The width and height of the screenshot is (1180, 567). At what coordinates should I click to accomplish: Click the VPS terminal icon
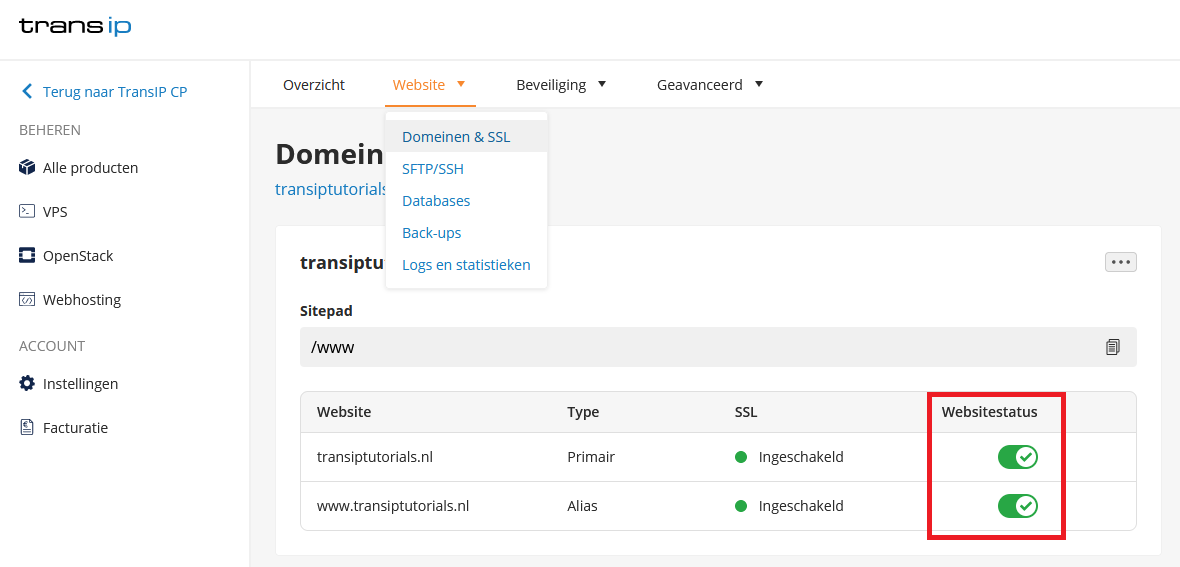pyautogui.click(x=27, y=212)
